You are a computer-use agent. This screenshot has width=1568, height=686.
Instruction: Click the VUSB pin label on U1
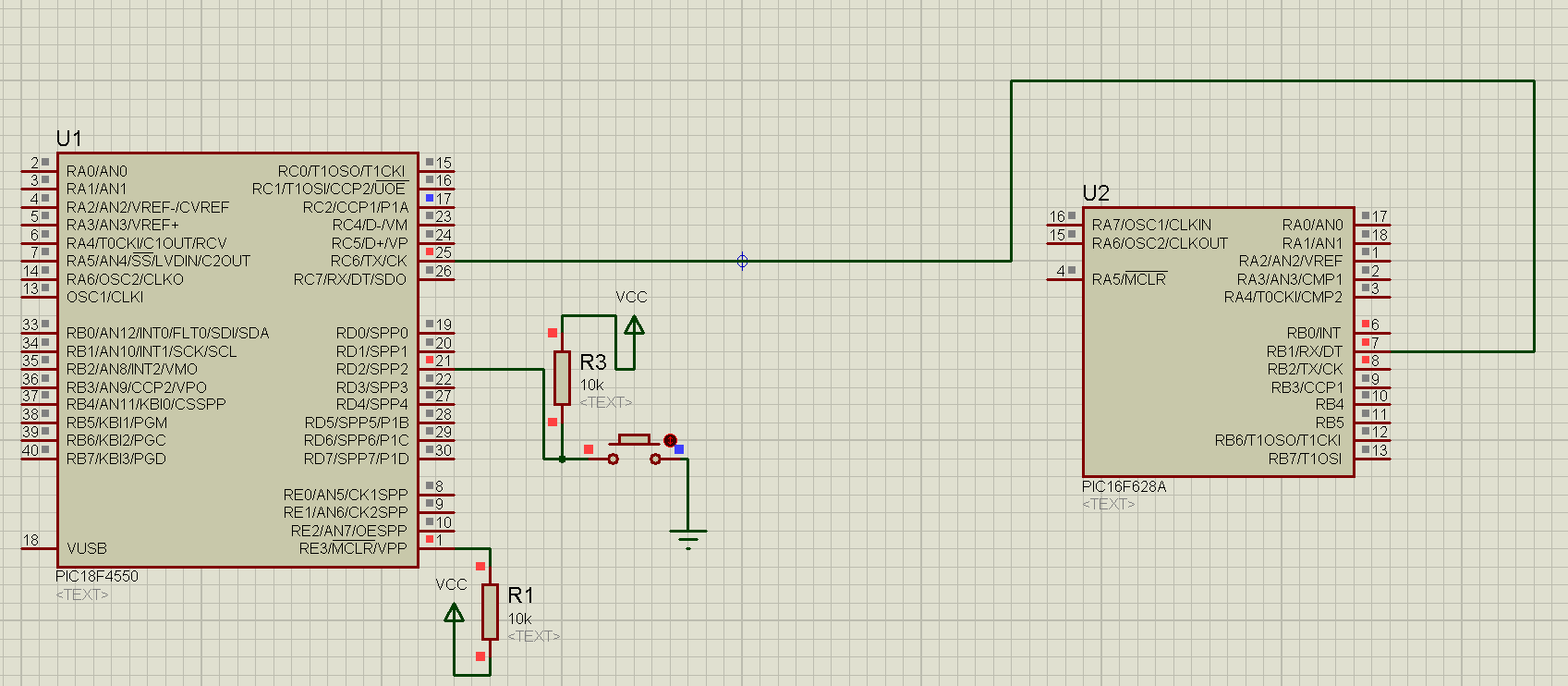click(87, 548)
